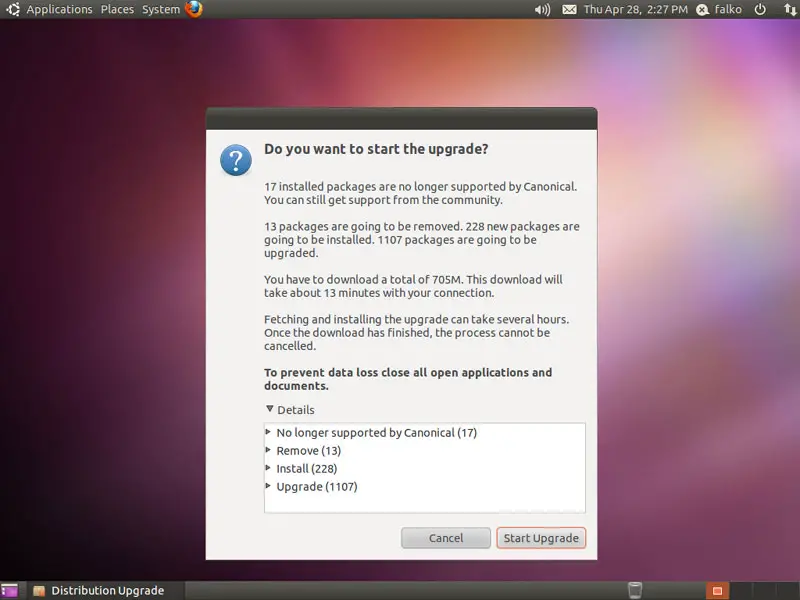Switch to the highlighted orange workspace
The image size is (800, 600).
(x=717, y=591)
